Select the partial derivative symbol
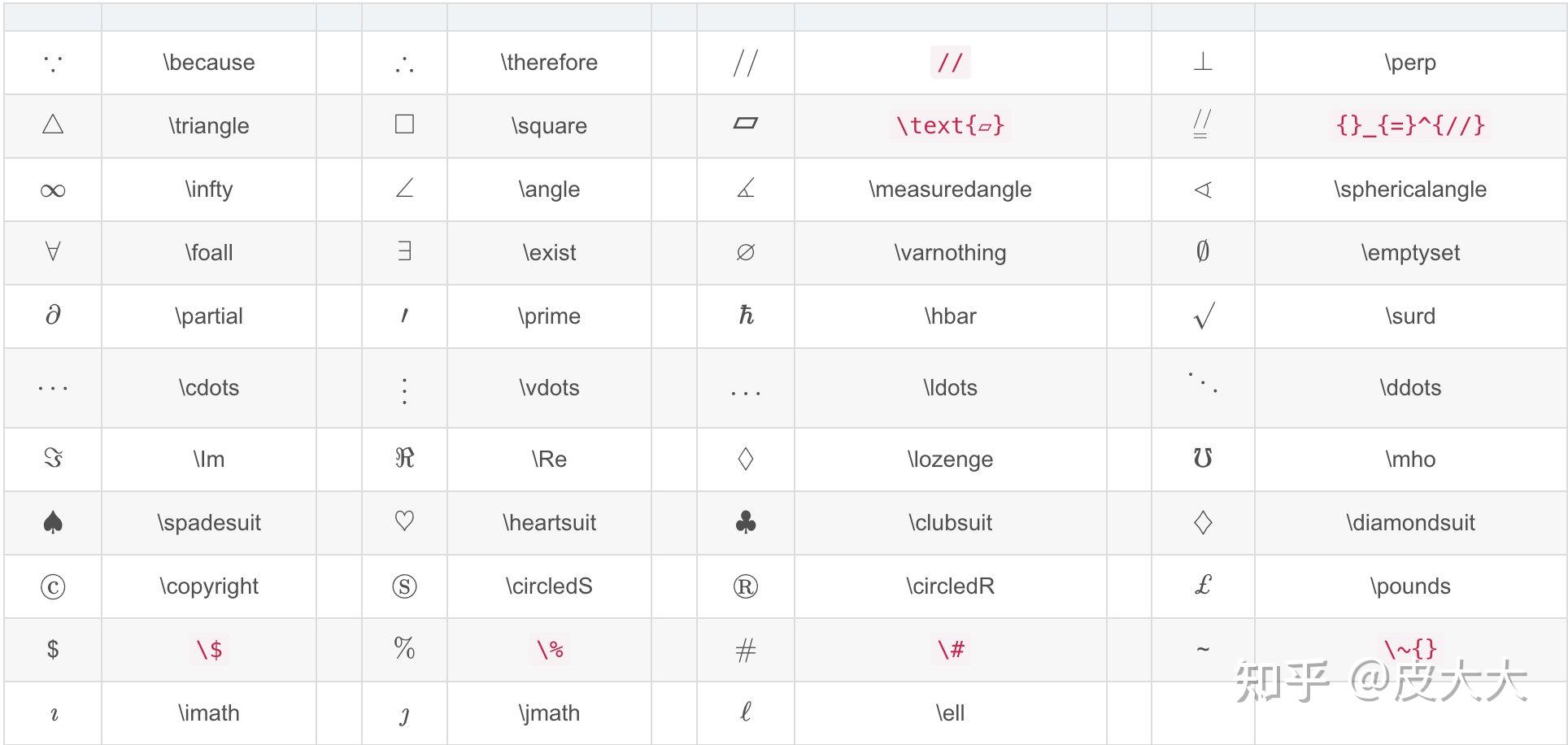Image resolution: width=1568 pixels, height=745 pixels. [x=53, y=315]
